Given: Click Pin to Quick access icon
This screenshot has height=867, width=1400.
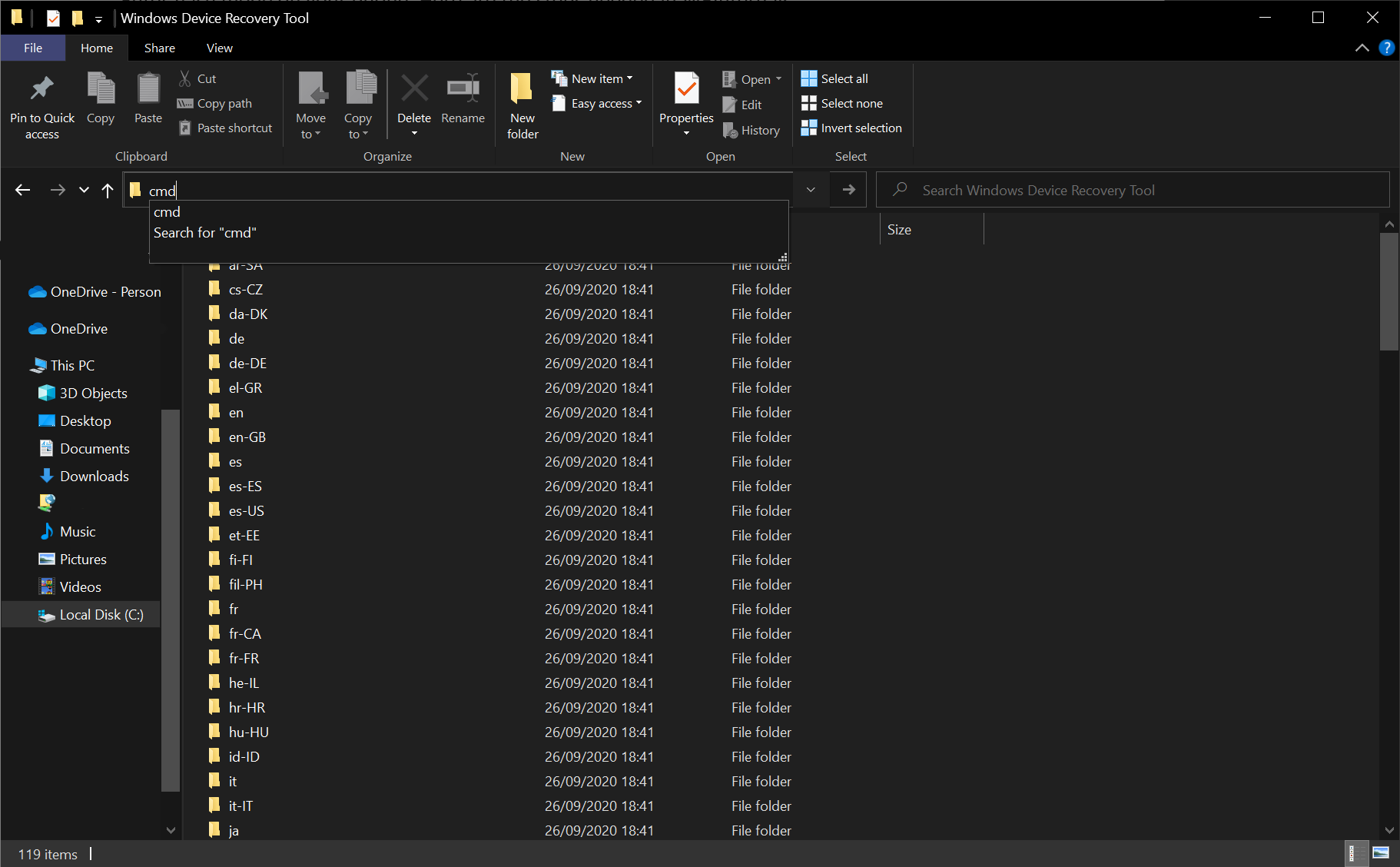Looking at the screenshot, I should pos(41,89).
